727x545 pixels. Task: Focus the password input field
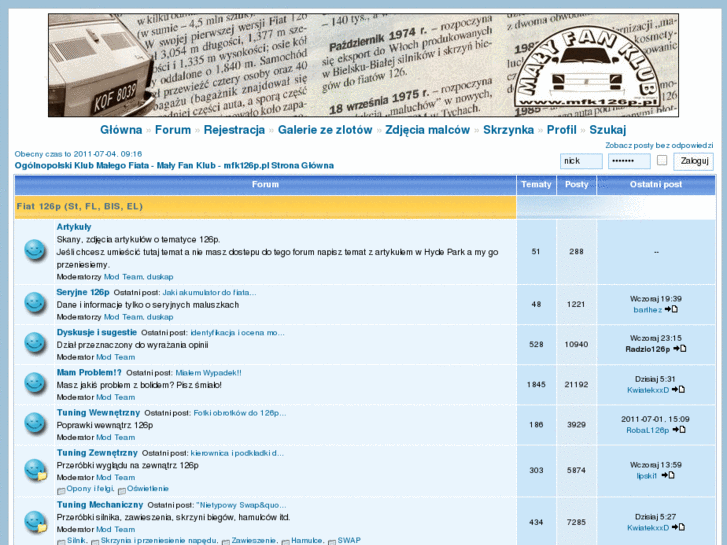pyautogui.click(x=629, y=161)
